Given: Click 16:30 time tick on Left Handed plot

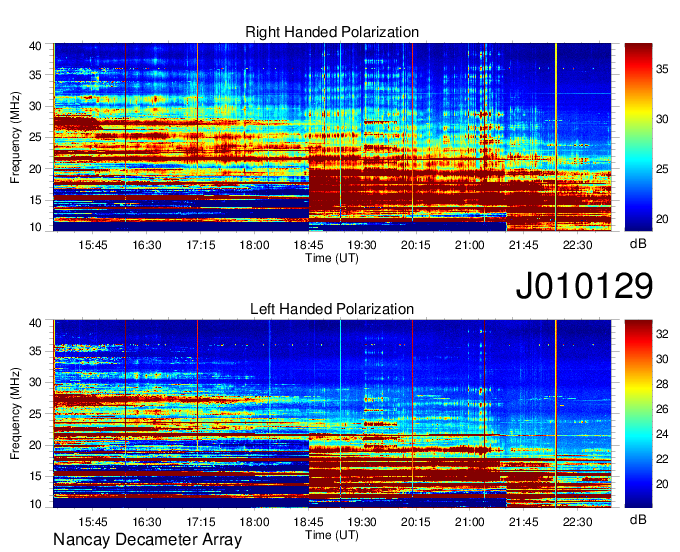Looking at the screenshot, I should coord(147,522).
